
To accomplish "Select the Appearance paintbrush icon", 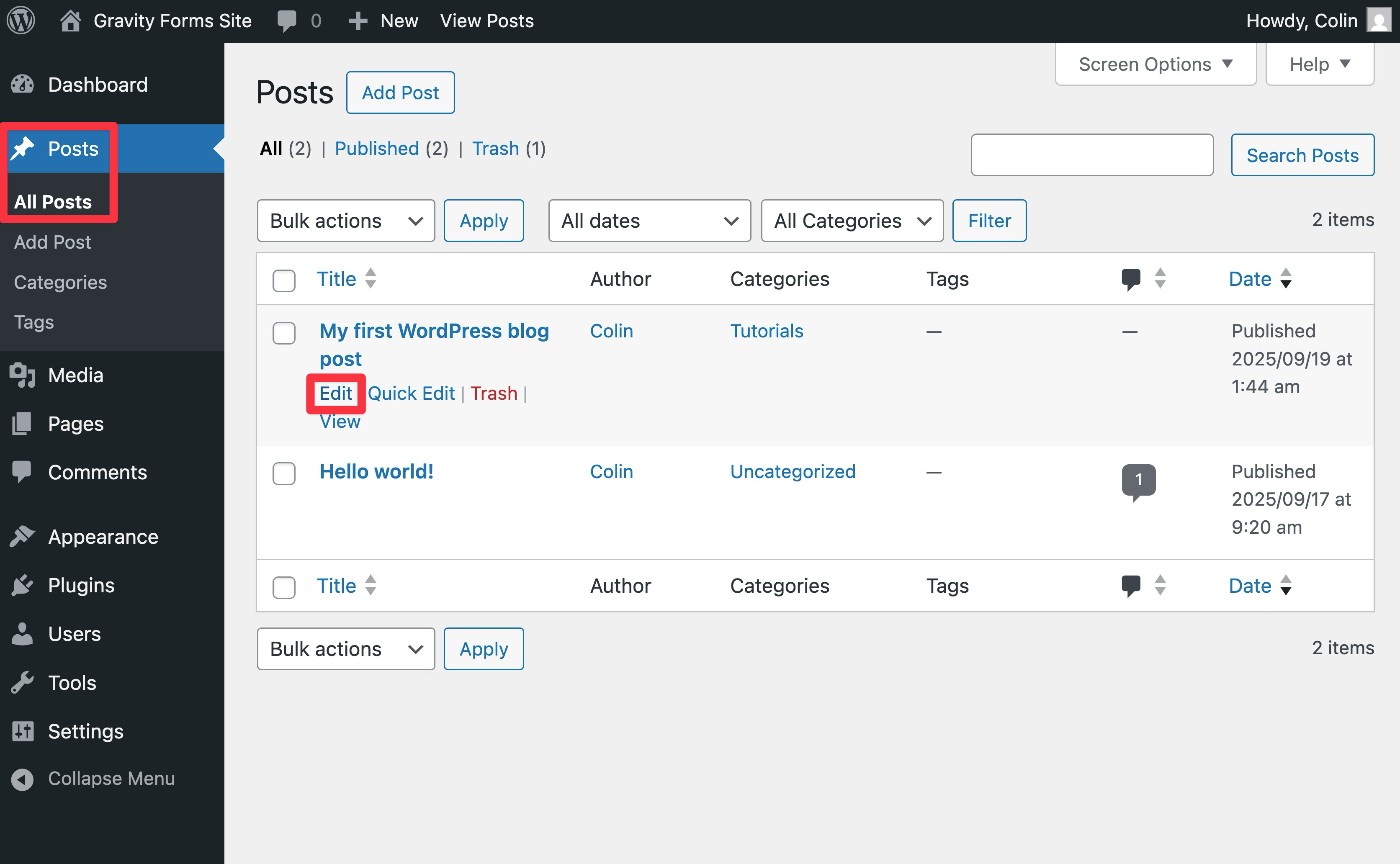I will click(21, 537).
